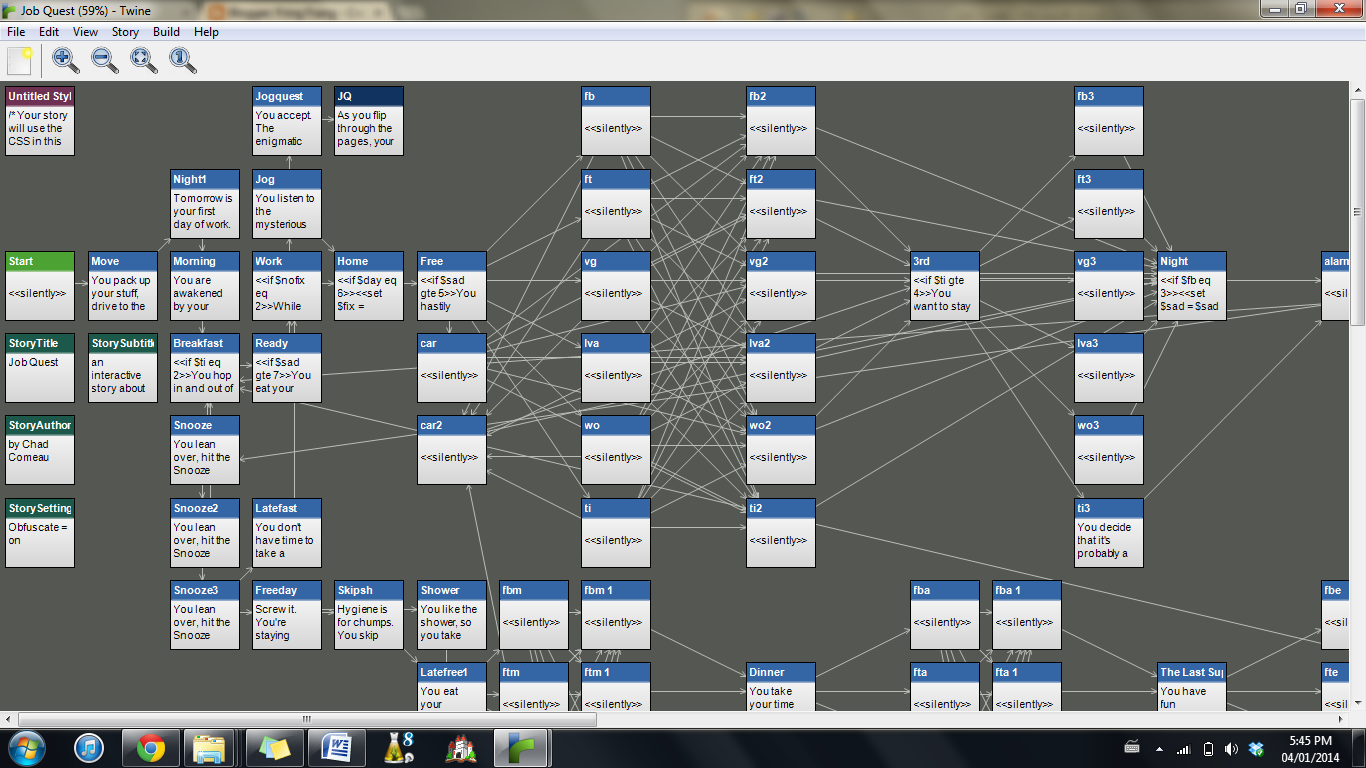Click the Zoom In magnifier icon

(x=66, y=61)
